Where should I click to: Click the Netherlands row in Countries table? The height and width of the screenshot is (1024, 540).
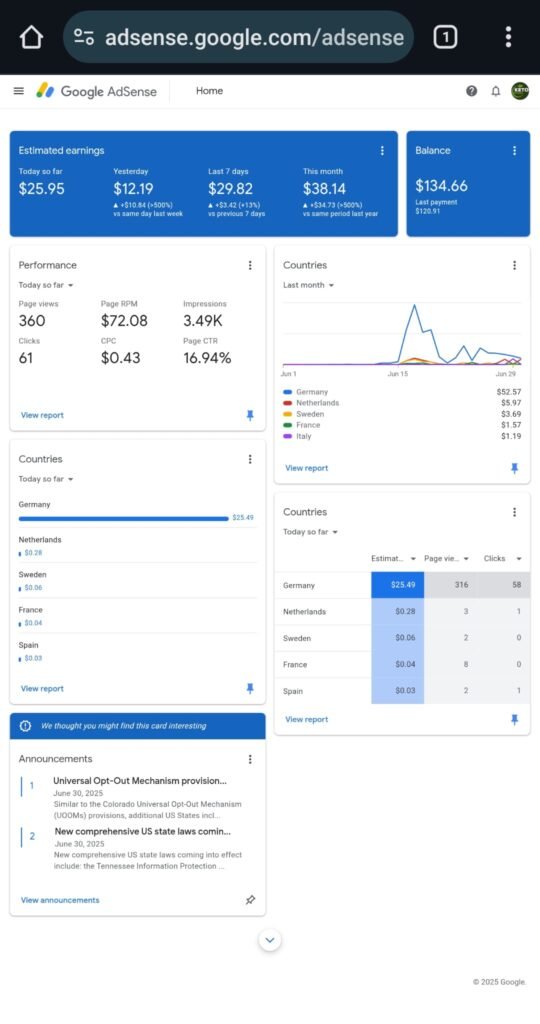point(402,612)
